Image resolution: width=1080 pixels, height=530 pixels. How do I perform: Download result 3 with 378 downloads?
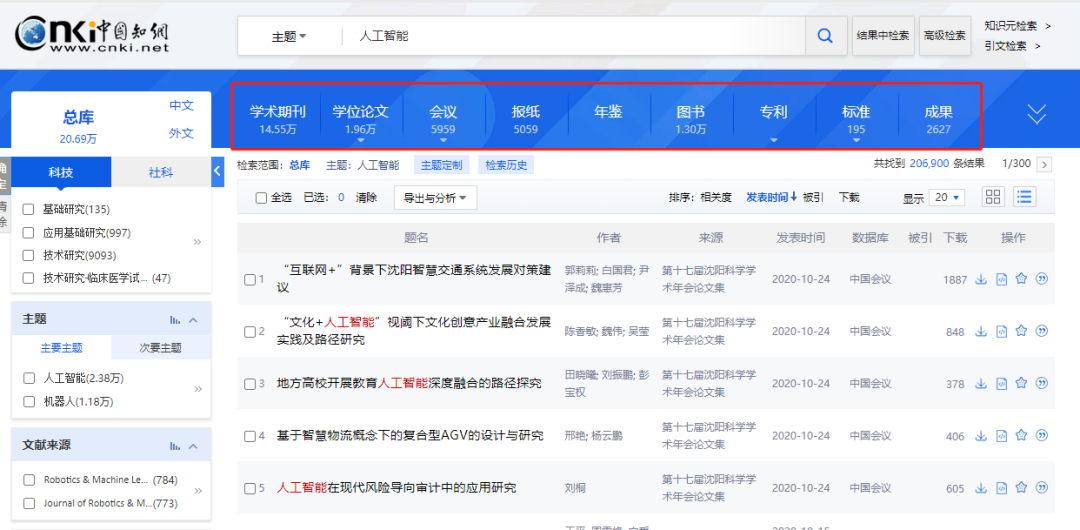(981, 384)
